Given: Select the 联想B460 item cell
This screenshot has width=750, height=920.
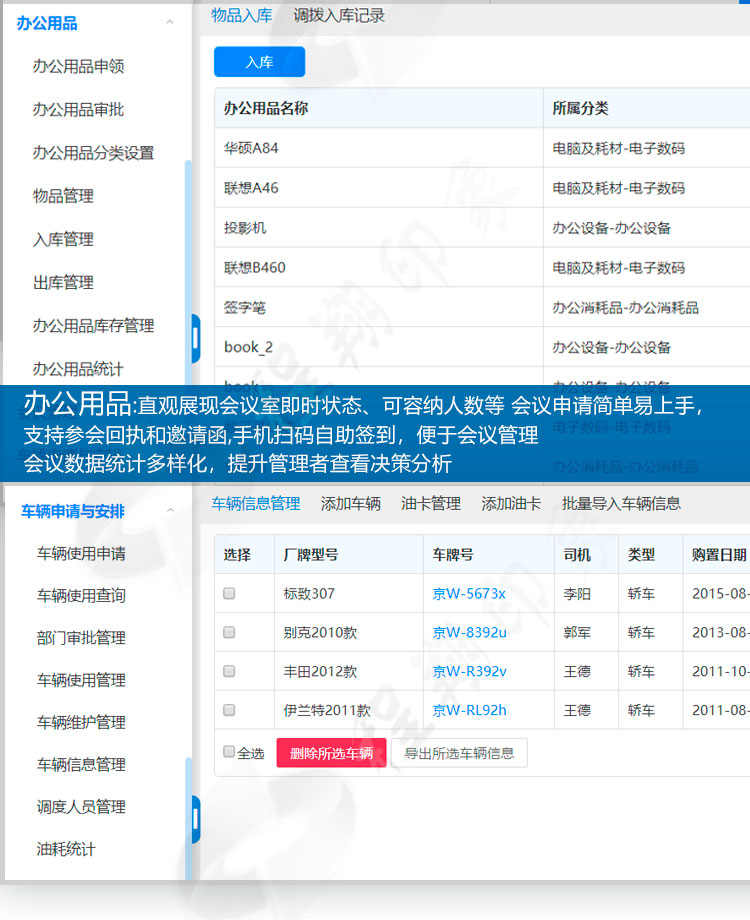Looking at the screenshot, I should (379, 268).
